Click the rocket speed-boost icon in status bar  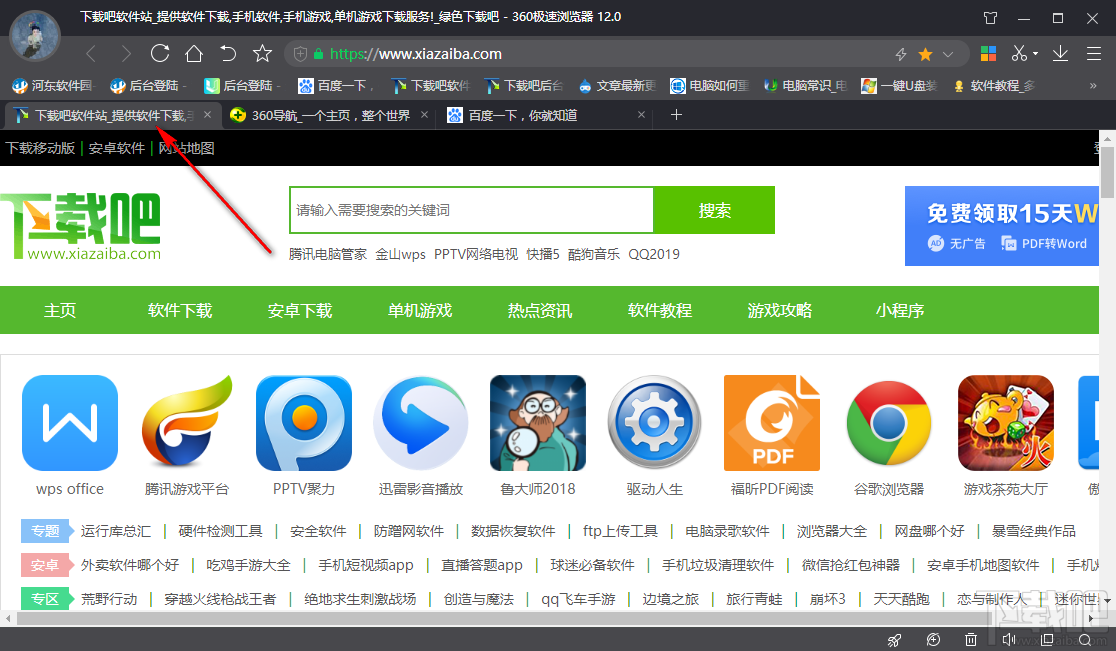coord(895,640)
